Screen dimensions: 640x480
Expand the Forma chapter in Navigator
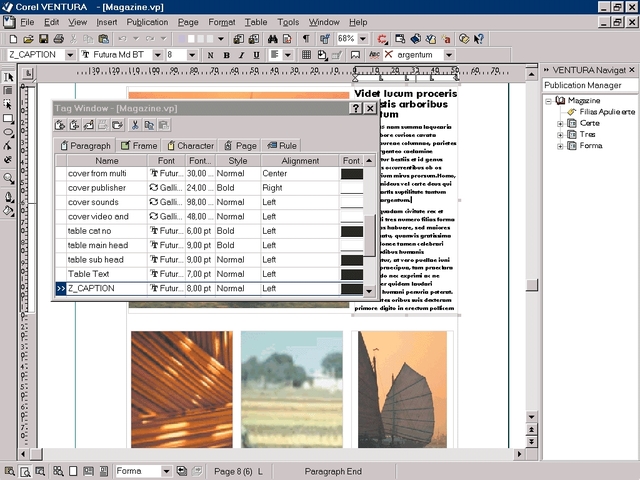pos(560,146)
